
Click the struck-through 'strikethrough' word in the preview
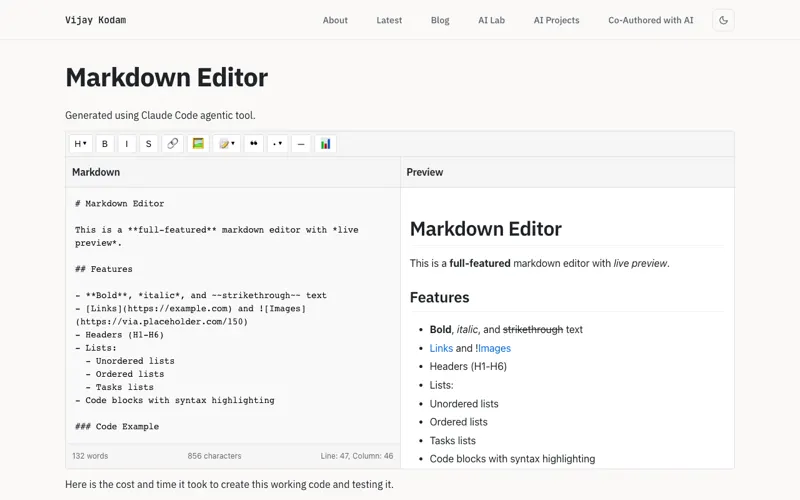pos(533,330)
